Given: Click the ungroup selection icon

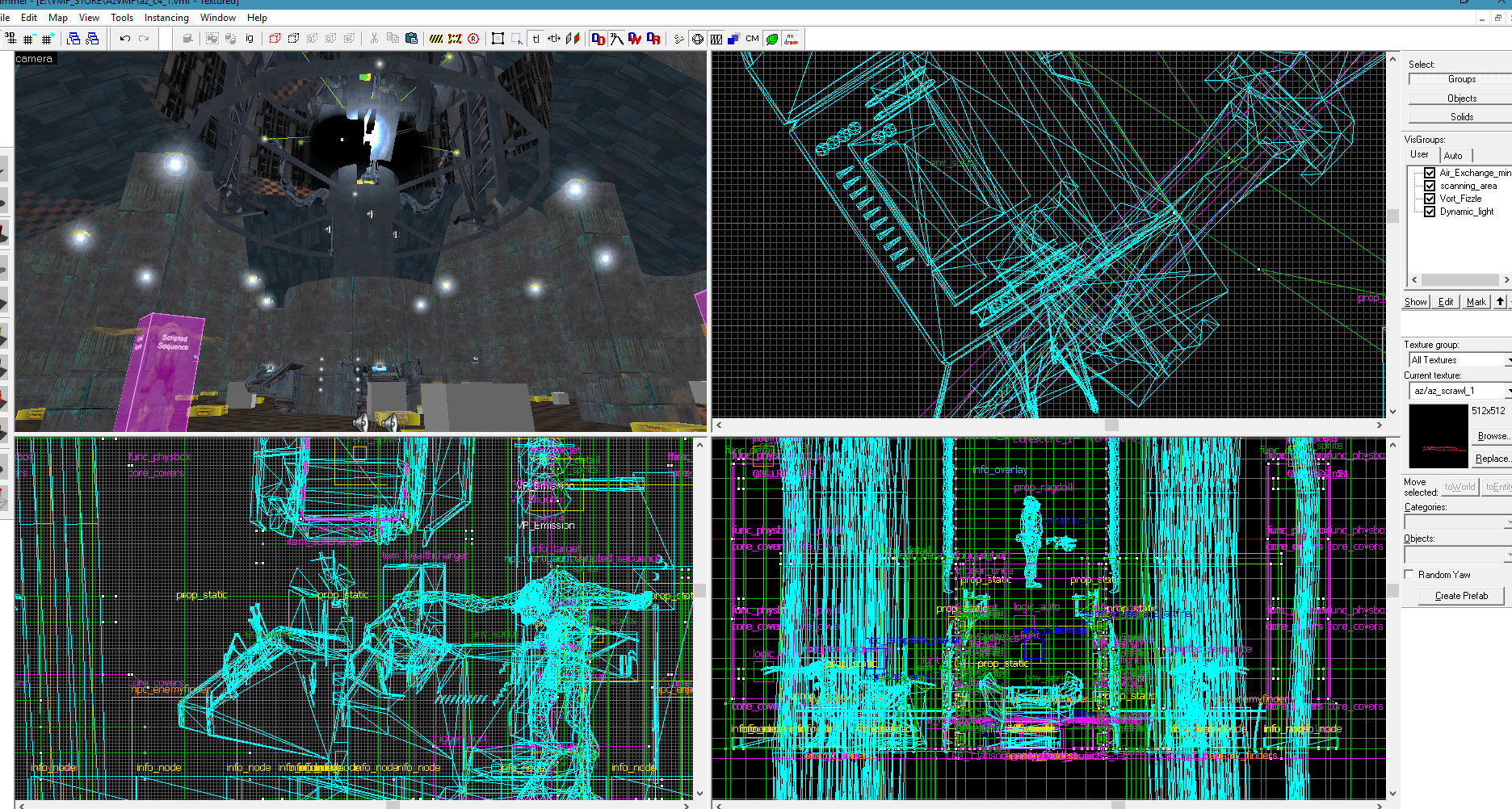Looking at the screenshot, I should click(x=231, y=38).
